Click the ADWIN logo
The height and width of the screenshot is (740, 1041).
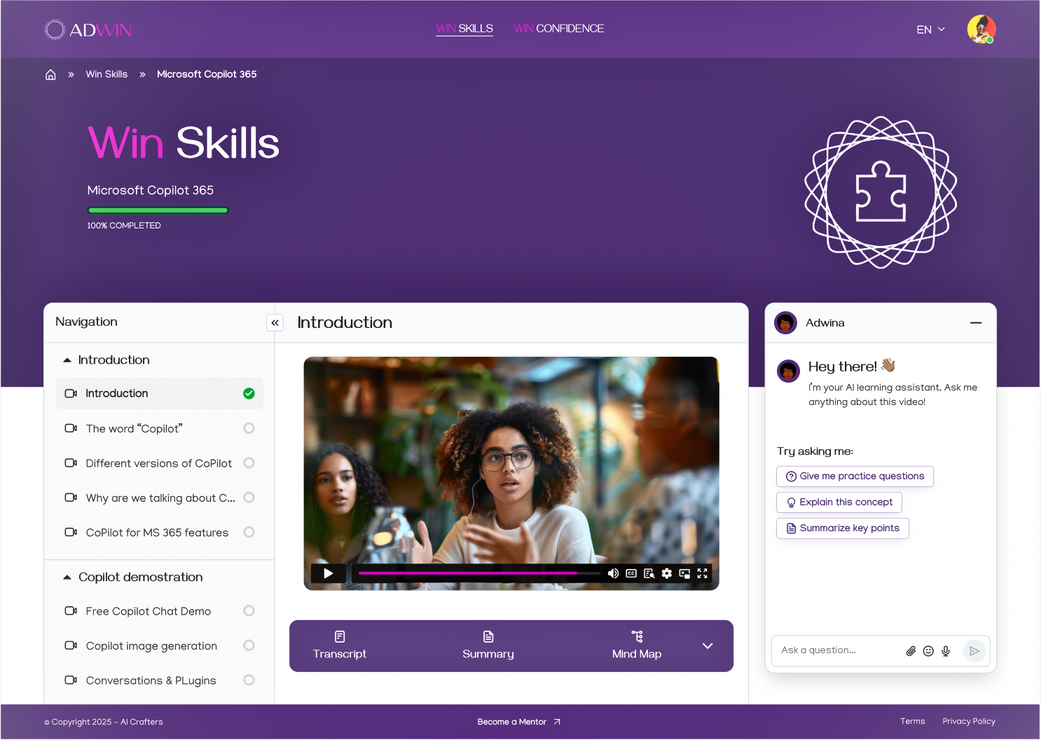point(88,29)
